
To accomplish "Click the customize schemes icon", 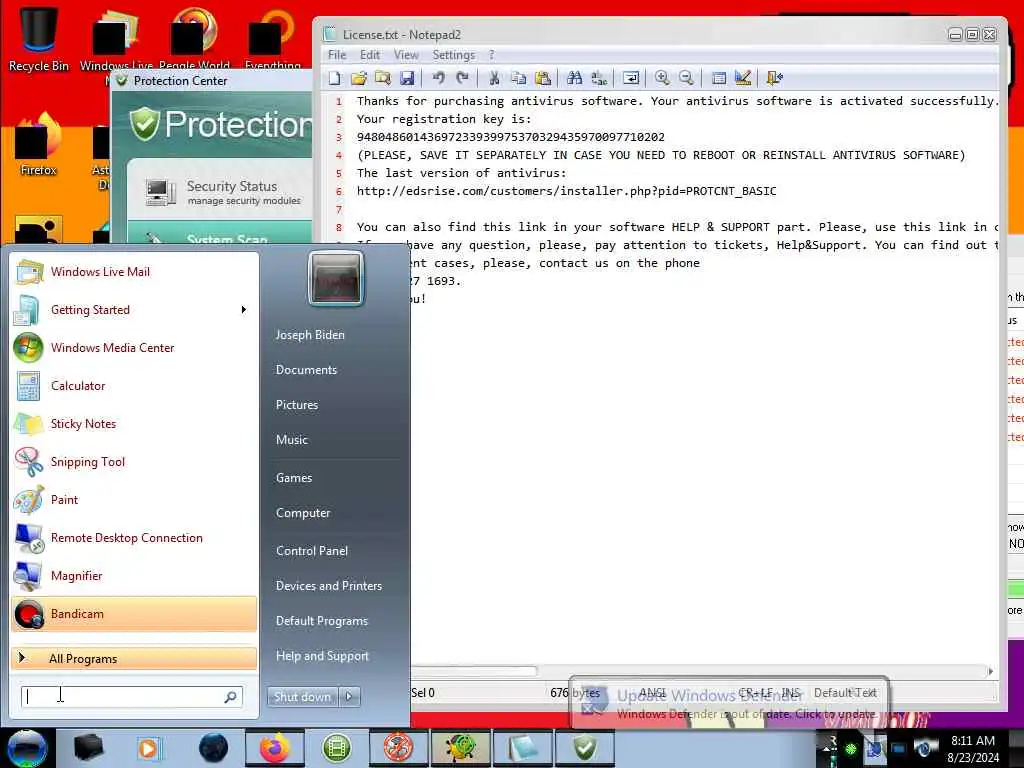I will tap(743, 78).
